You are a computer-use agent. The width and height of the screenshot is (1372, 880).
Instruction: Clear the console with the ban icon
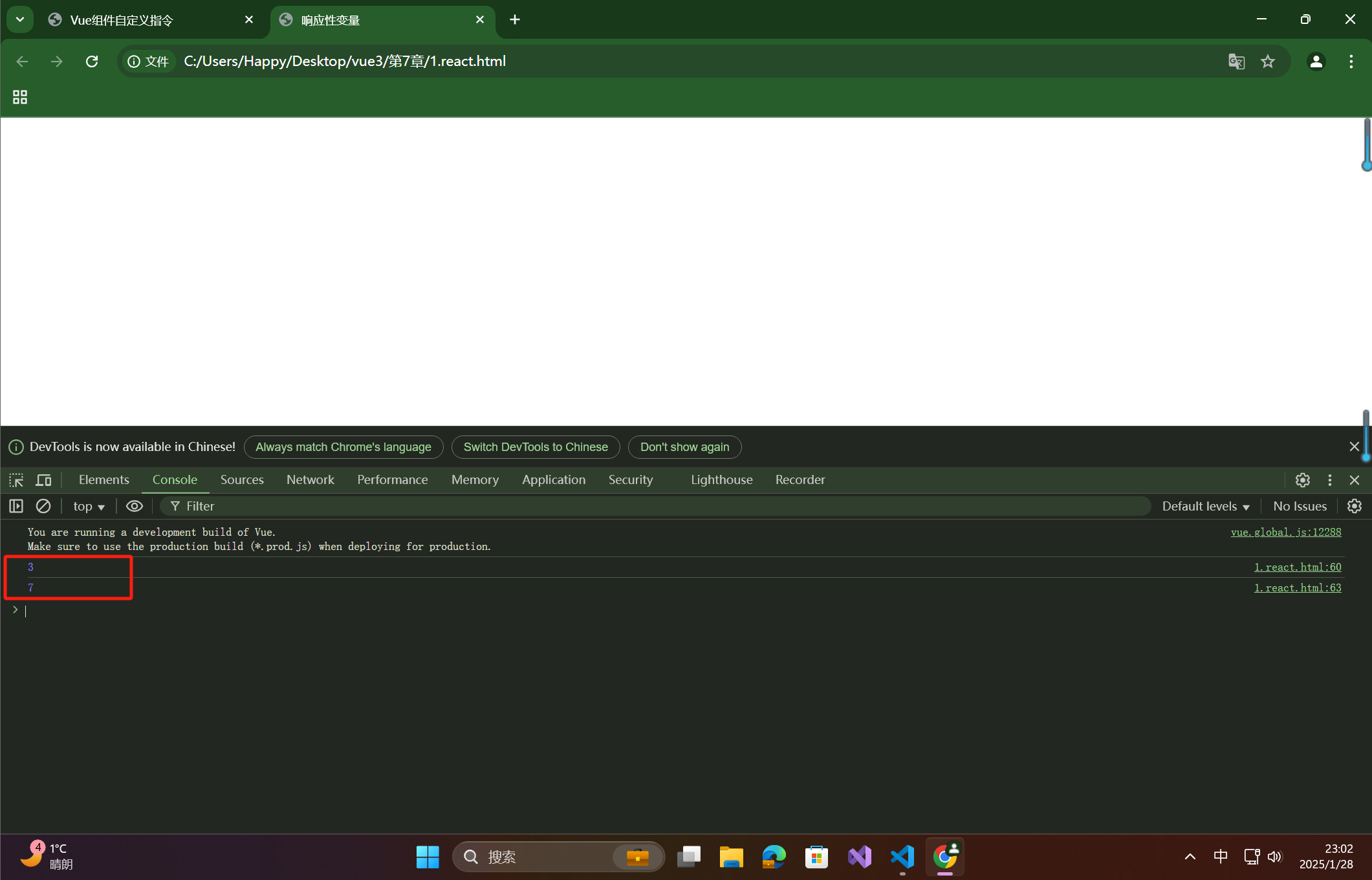(x=43, y=506)
